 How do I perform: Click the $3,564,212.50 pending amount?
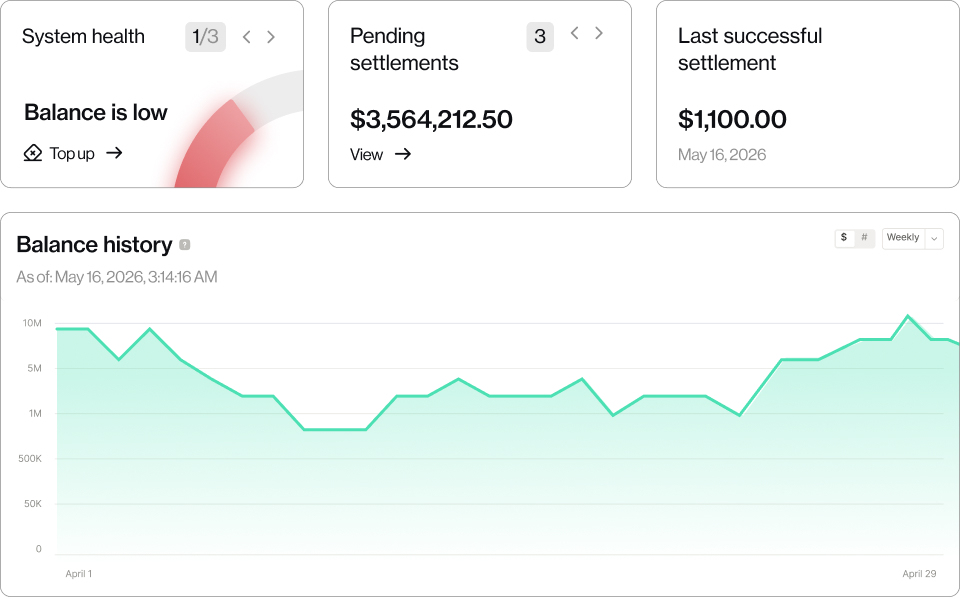click(431, 119)
